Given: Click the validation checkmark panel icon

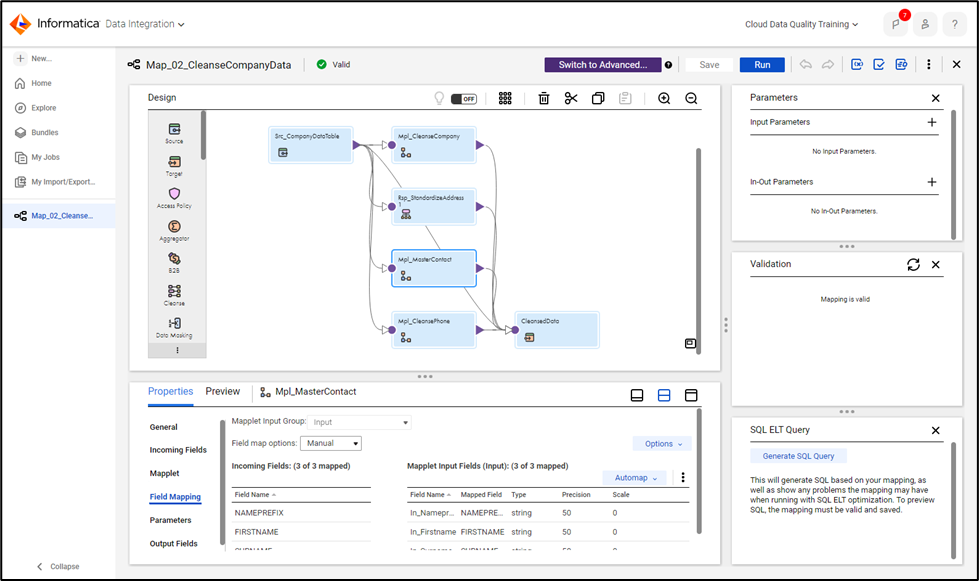Looking at the screenshot, I should point(878,64).
